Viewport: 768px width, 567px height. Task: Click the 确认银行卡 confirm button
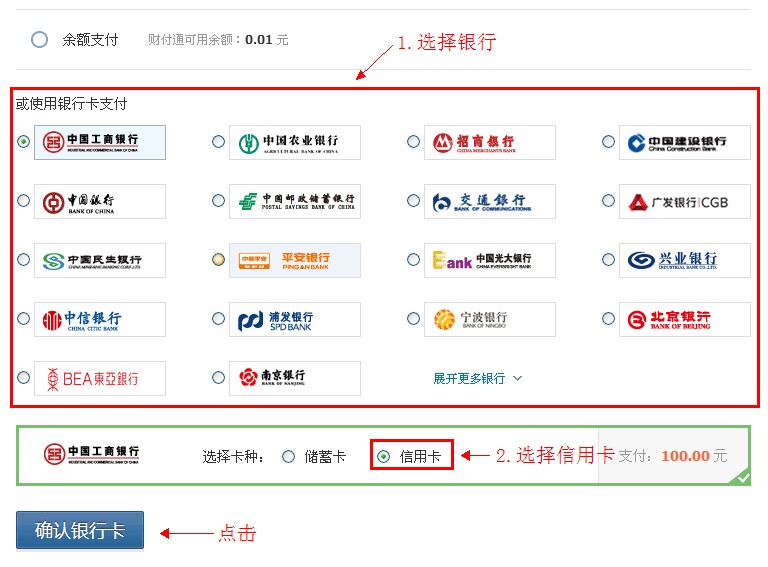click(80, 530)
